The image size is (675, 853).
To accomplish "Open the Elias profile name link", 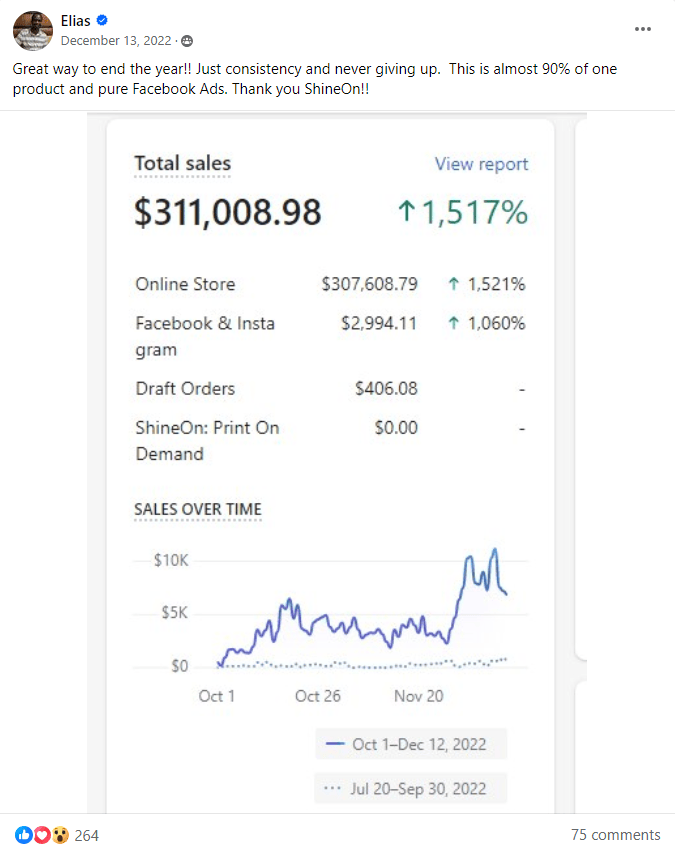I will point(76,21).
